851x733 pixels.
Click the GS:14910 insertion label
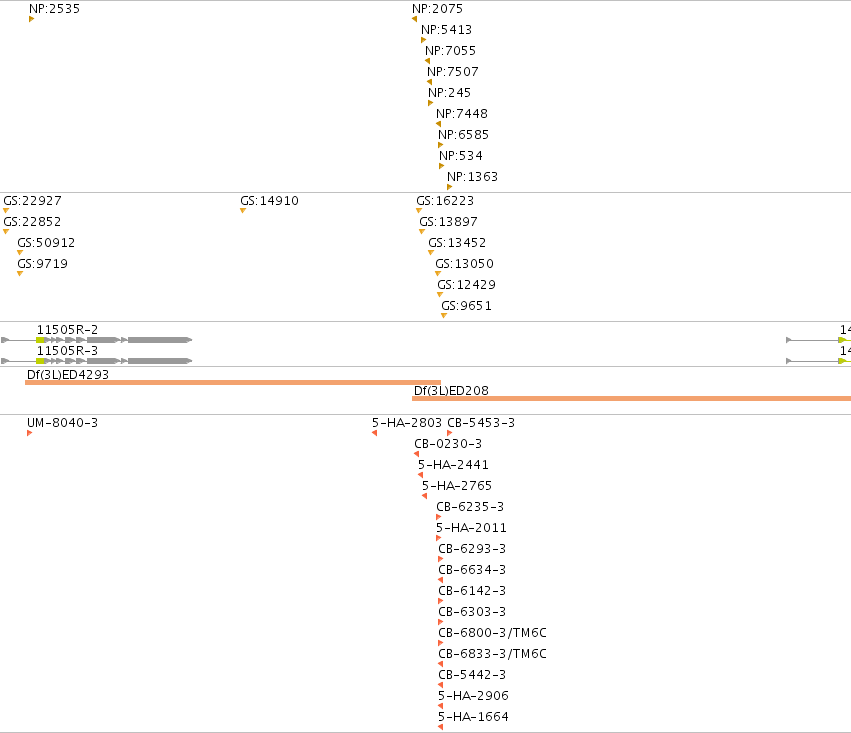click(269, 201)
